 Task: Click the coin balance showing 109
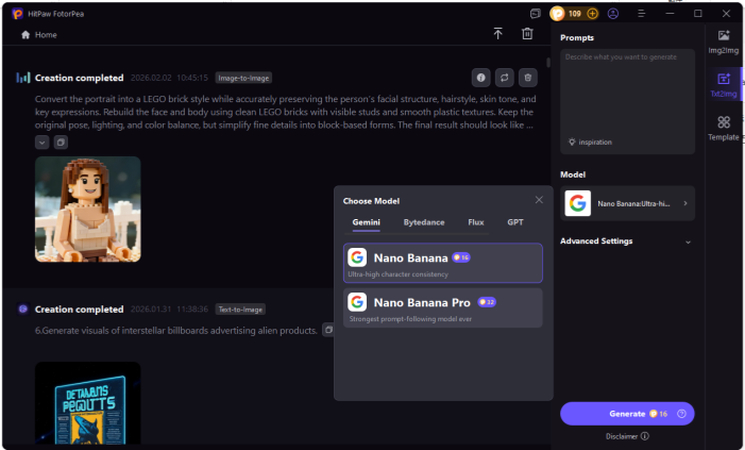tap(574, 14)
